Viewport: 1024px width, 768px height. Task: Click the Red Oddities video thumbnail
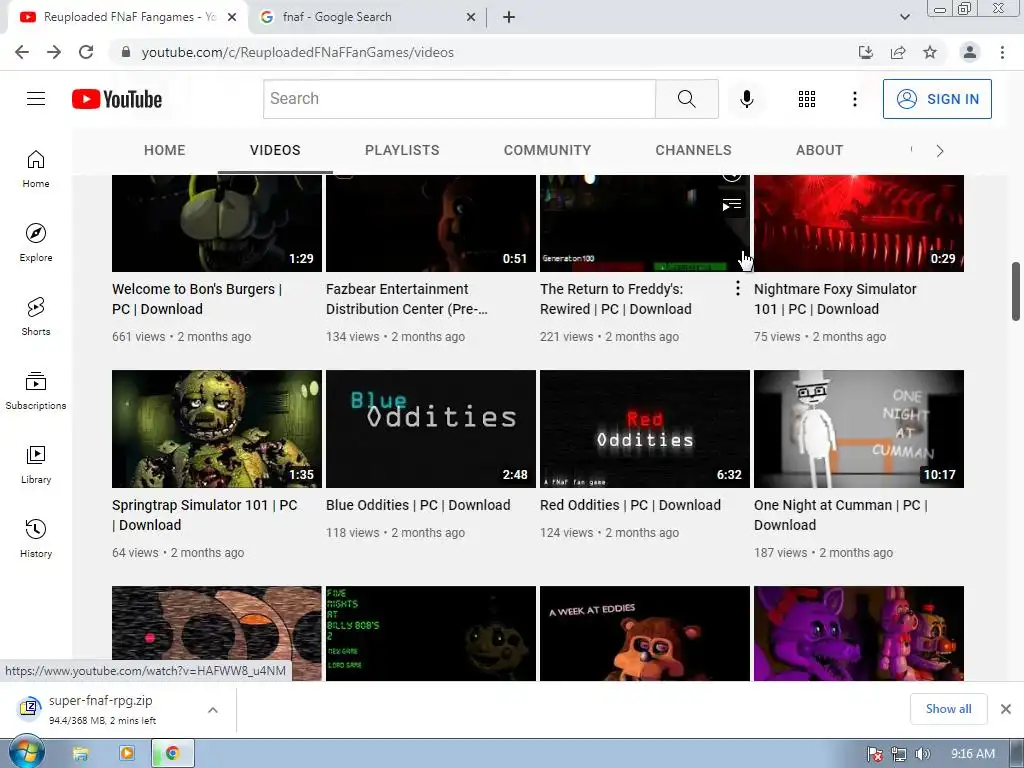(x=645, y=429)
